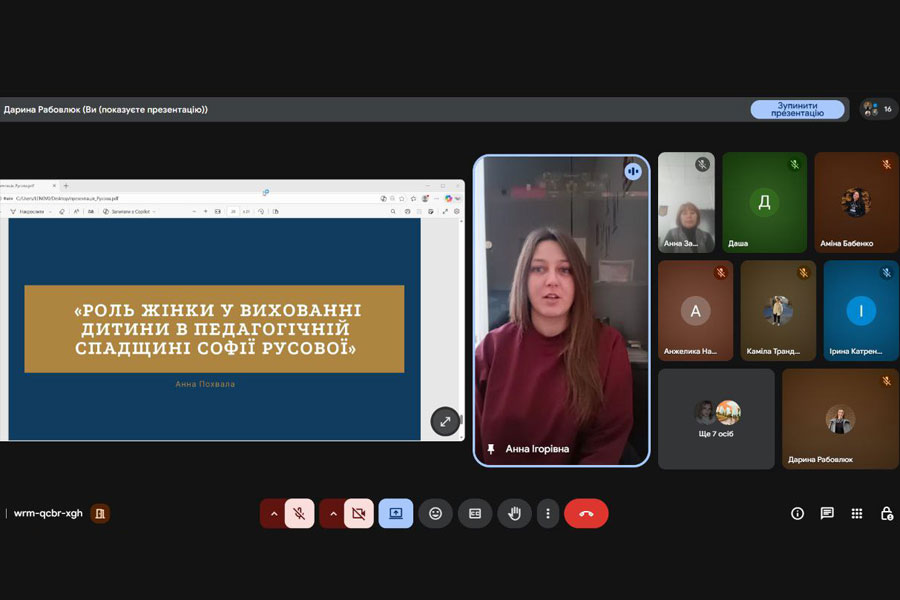Screen dimensions: 900x600
Task: Select the Ірина Катрен... participant tile
Action: tap(861, 311)
